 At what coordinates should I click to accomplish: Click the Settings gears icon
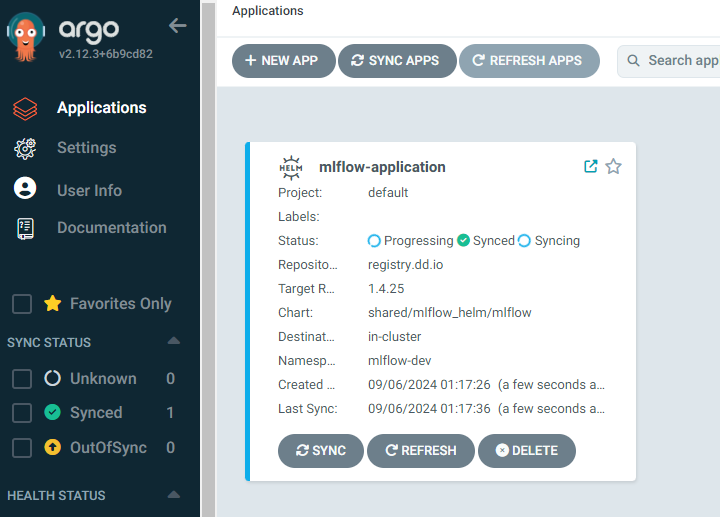click(x=25, y=148)
